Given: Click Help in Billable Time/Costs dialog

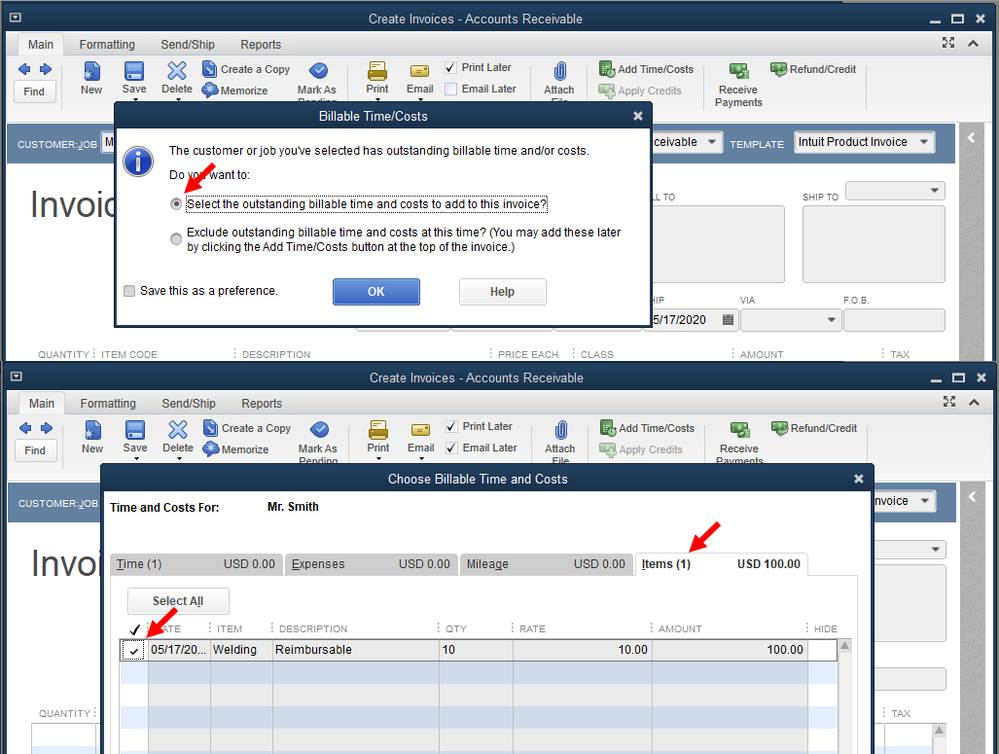Looking at the screenshot, I should [x=502, y=291].
